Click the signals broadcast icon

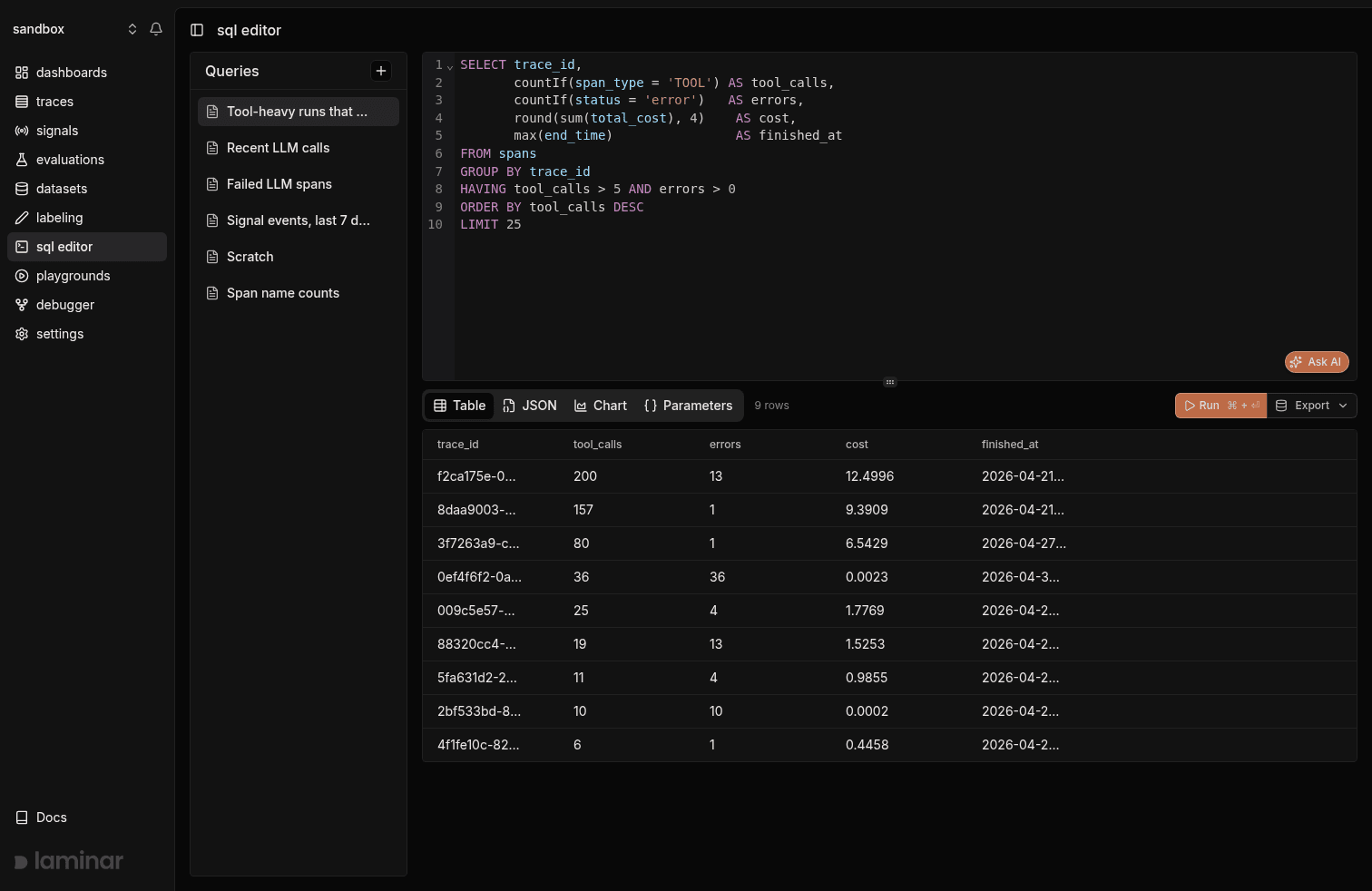pyautogui.click(x=22, y=131)
